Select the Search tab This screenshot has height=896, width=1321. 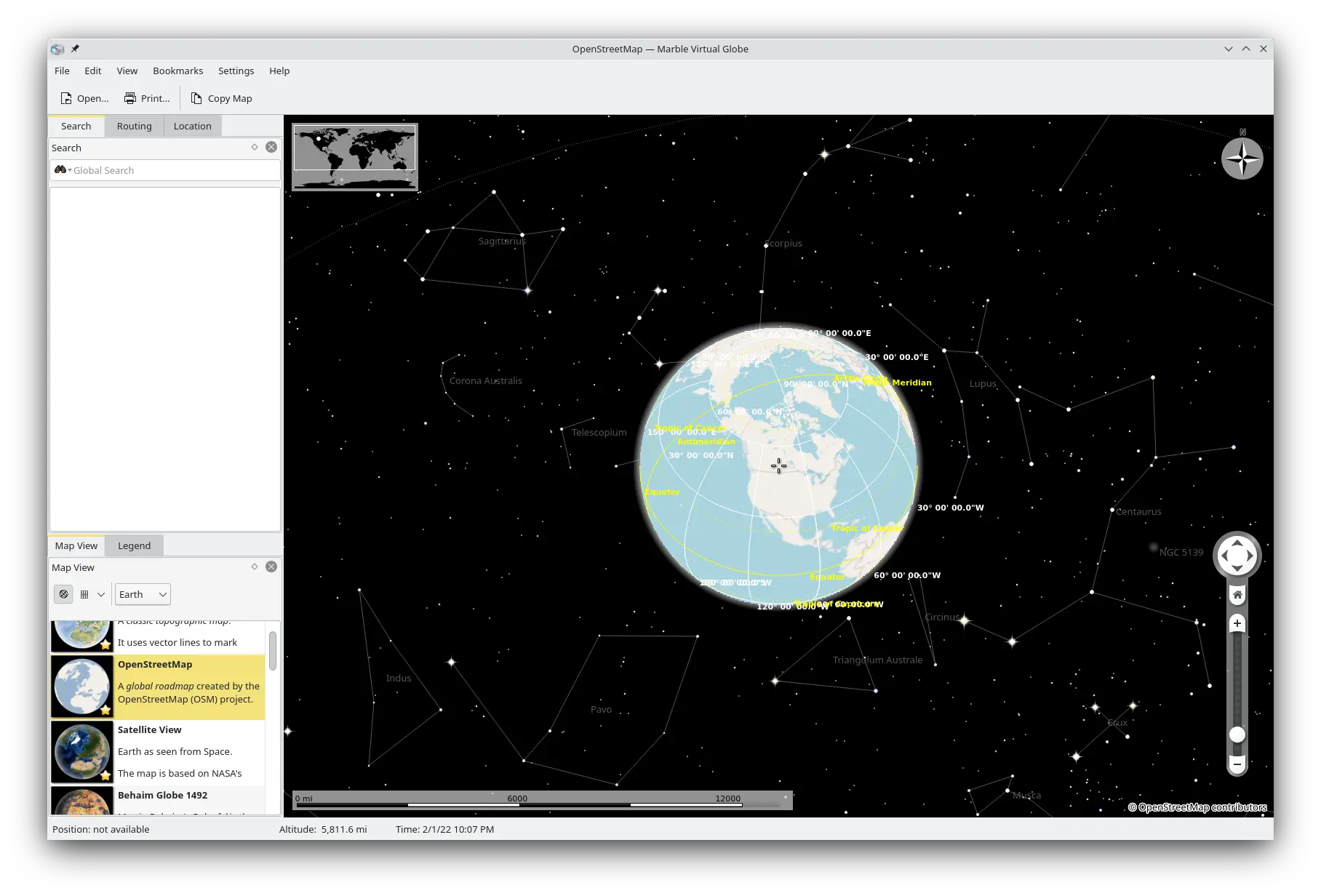point(76,126)
